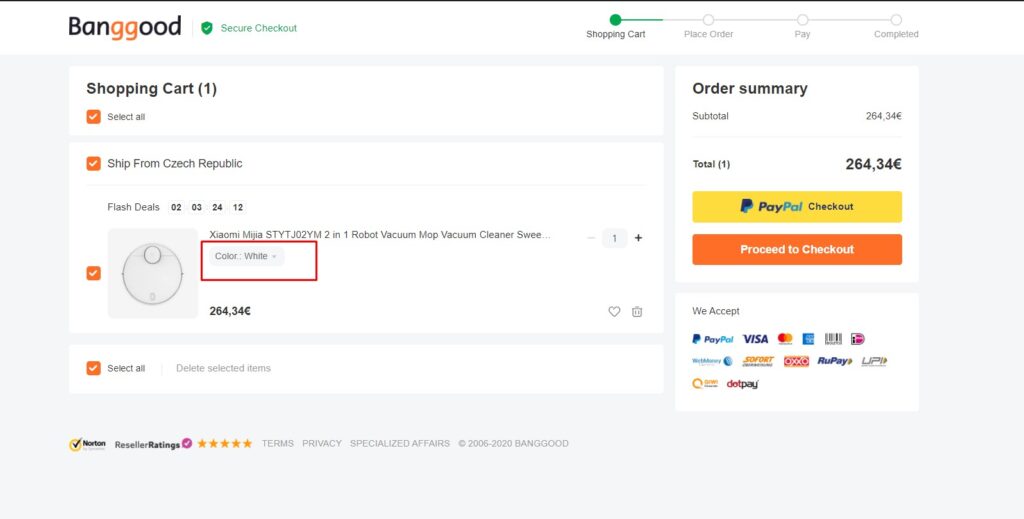Viewport: 1024px width, 519px height.
Task: Open the Color: White dropdown
Action: [x=247, y=257]
